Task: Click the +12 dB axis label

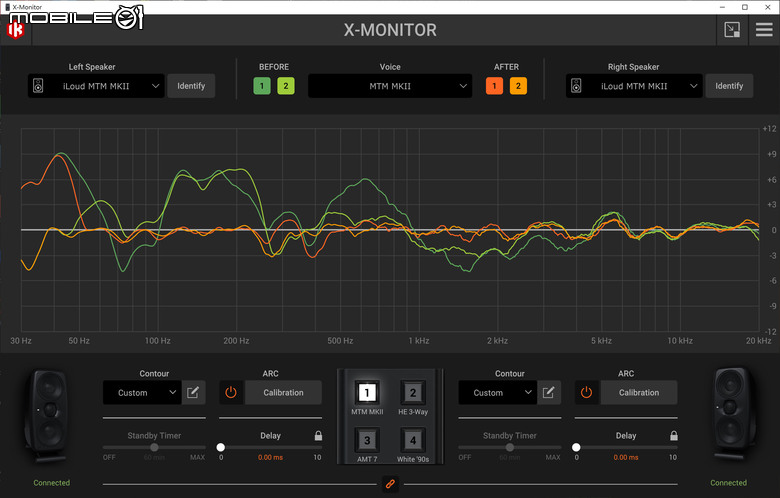Action: (770, 129)
